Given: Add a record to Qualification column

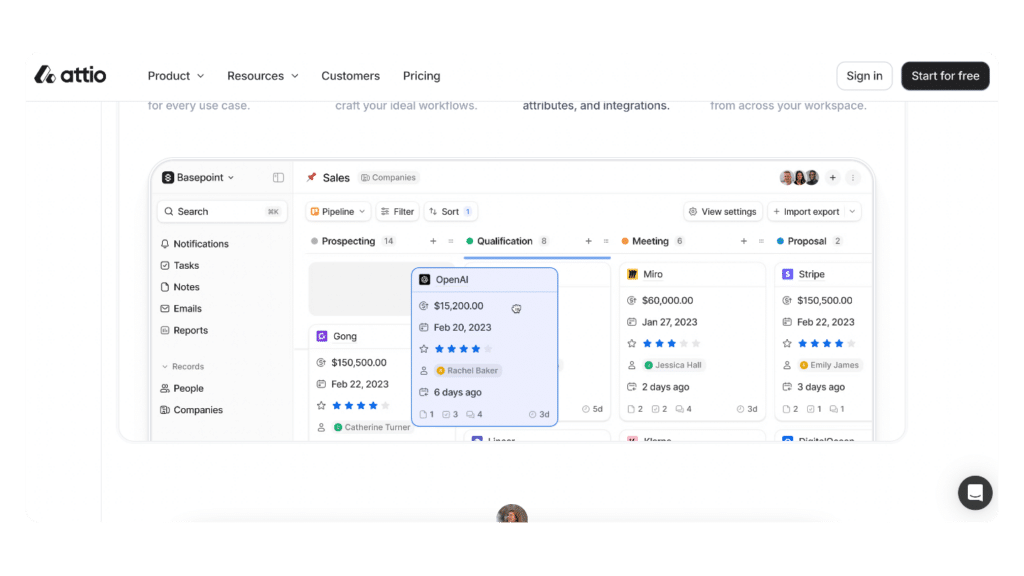Looking at the screenshot, I should (x=588, y=241).
